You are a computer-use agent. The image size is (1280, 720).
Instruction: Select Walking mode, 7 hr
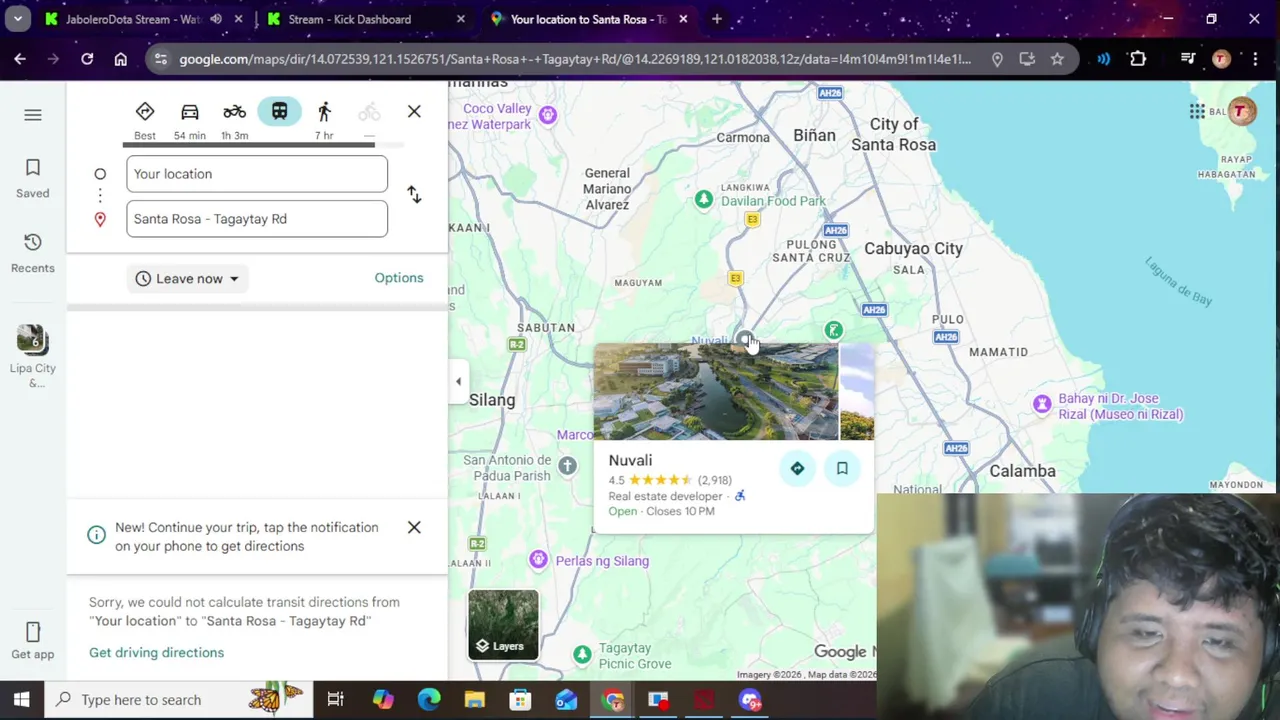(x=324, y=119)
